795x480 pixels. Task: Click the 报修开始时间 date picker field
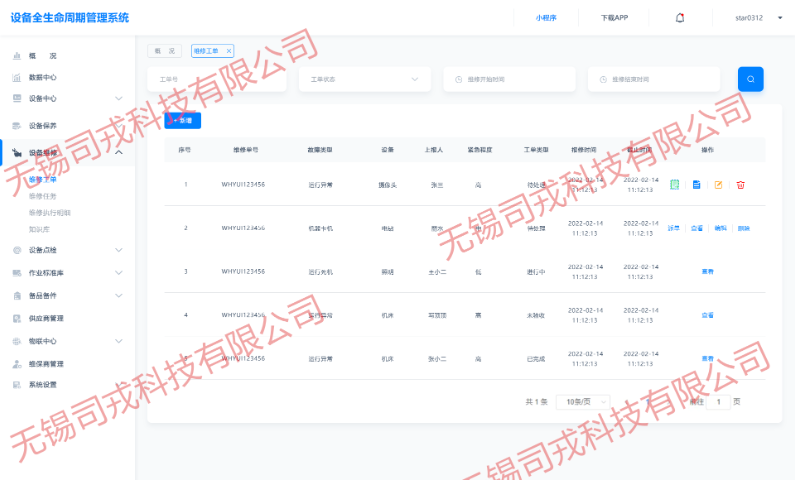pyautogui.click(x=509, y=79)
